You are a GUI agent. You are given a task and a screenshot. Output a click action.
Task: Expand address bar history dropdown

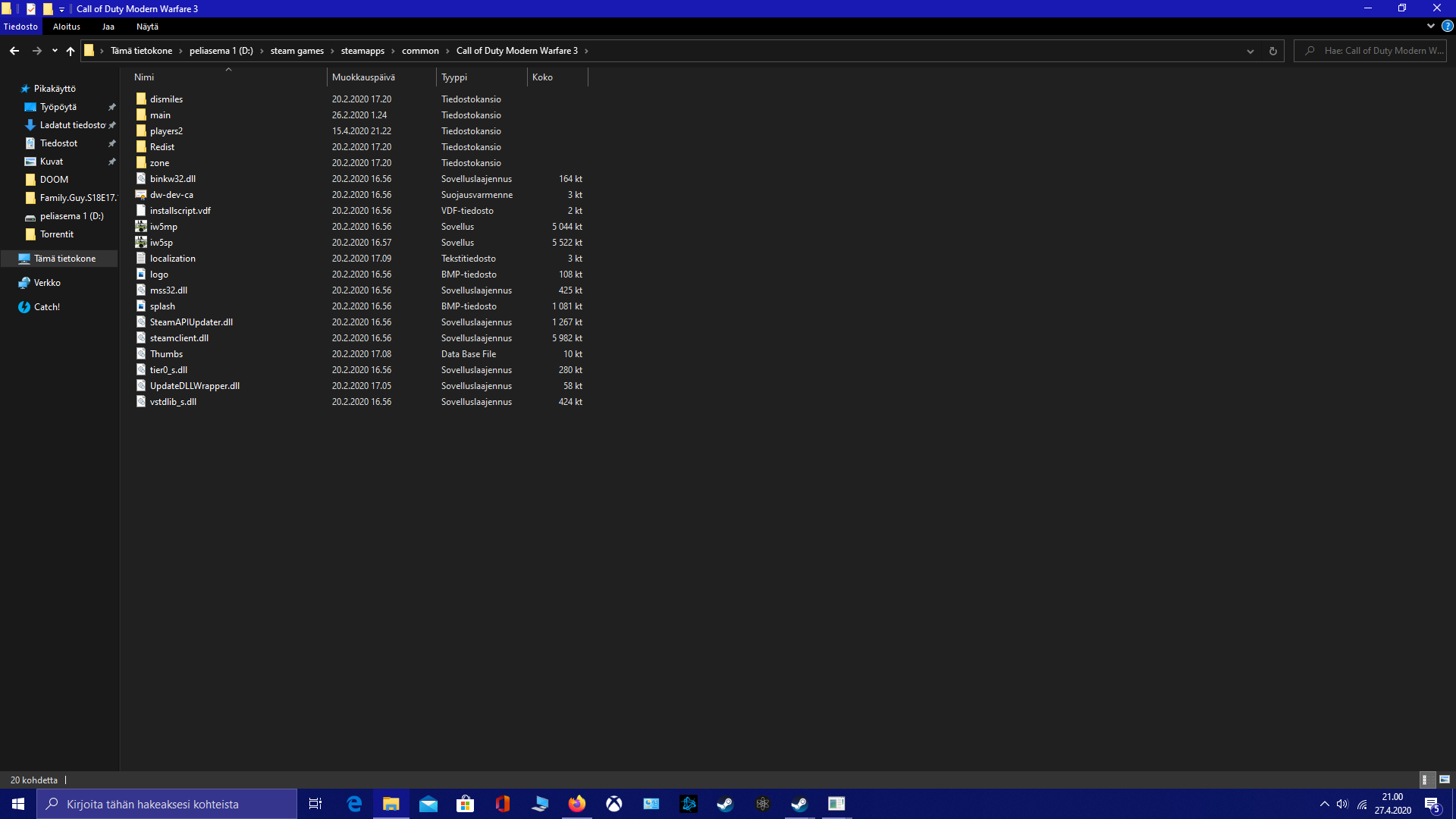coord(1250,51)
